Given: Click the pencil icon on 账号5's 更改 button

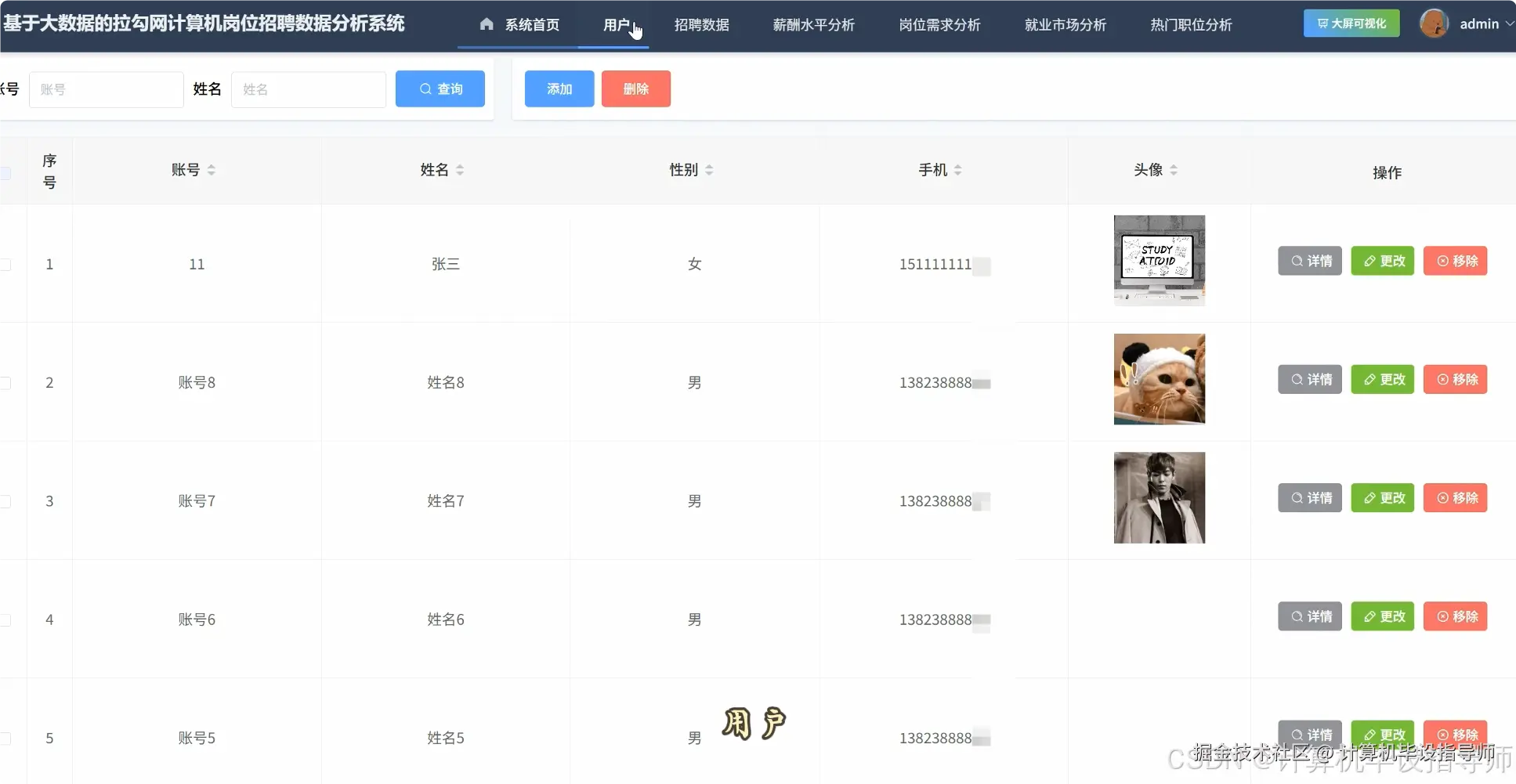Looking at the screenshot, I should tap(1369, 735).
